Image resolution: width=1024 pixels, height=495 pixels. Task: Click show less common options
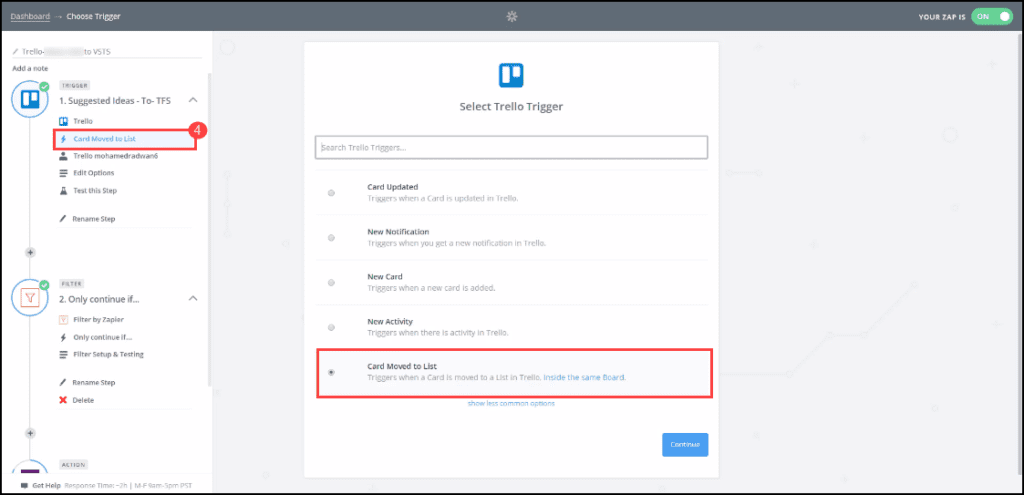coord(511,403)
